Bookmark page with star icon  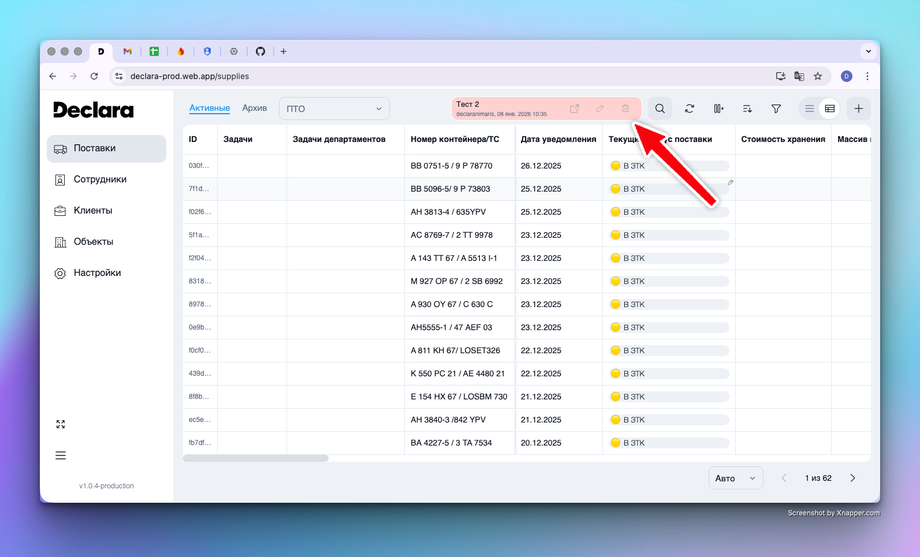[x=818, y=76]
